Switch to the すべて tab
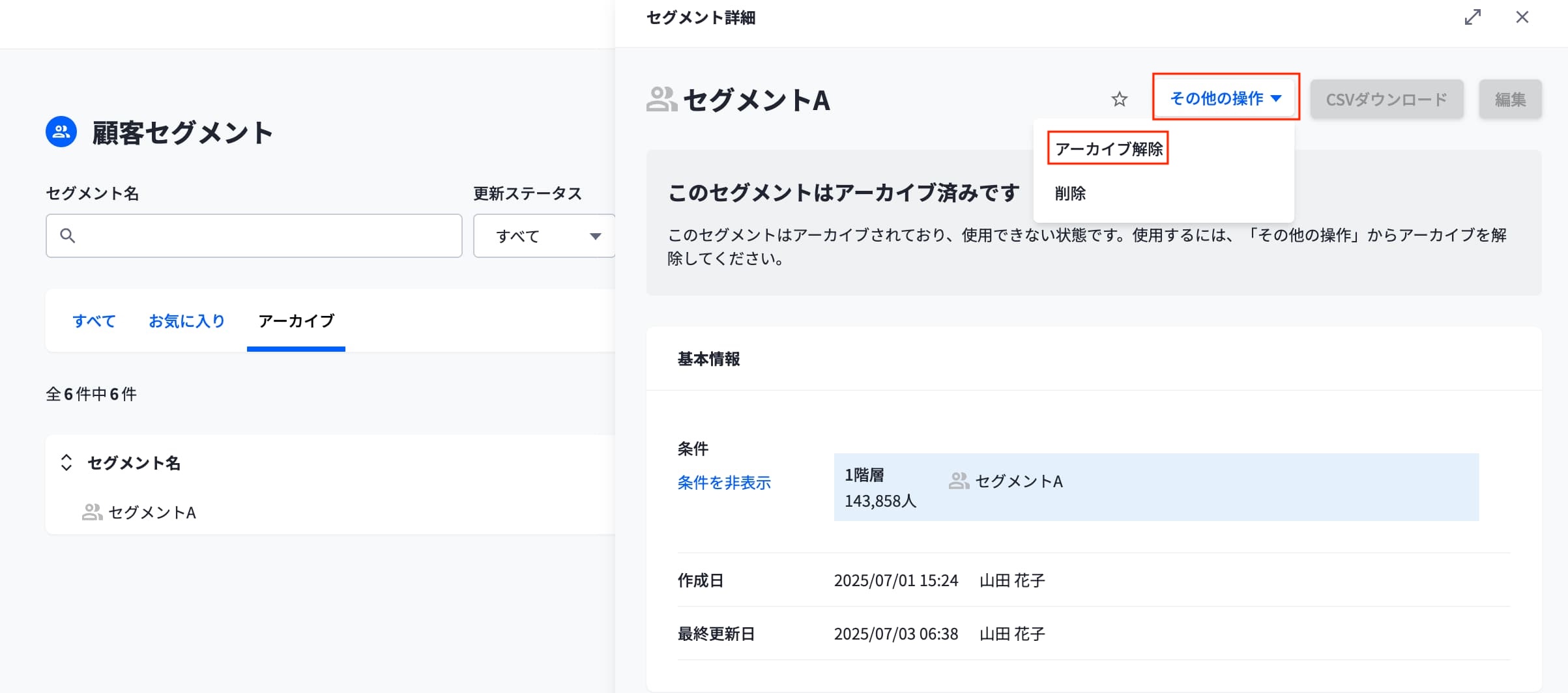1568x693 pixels. 94,321
